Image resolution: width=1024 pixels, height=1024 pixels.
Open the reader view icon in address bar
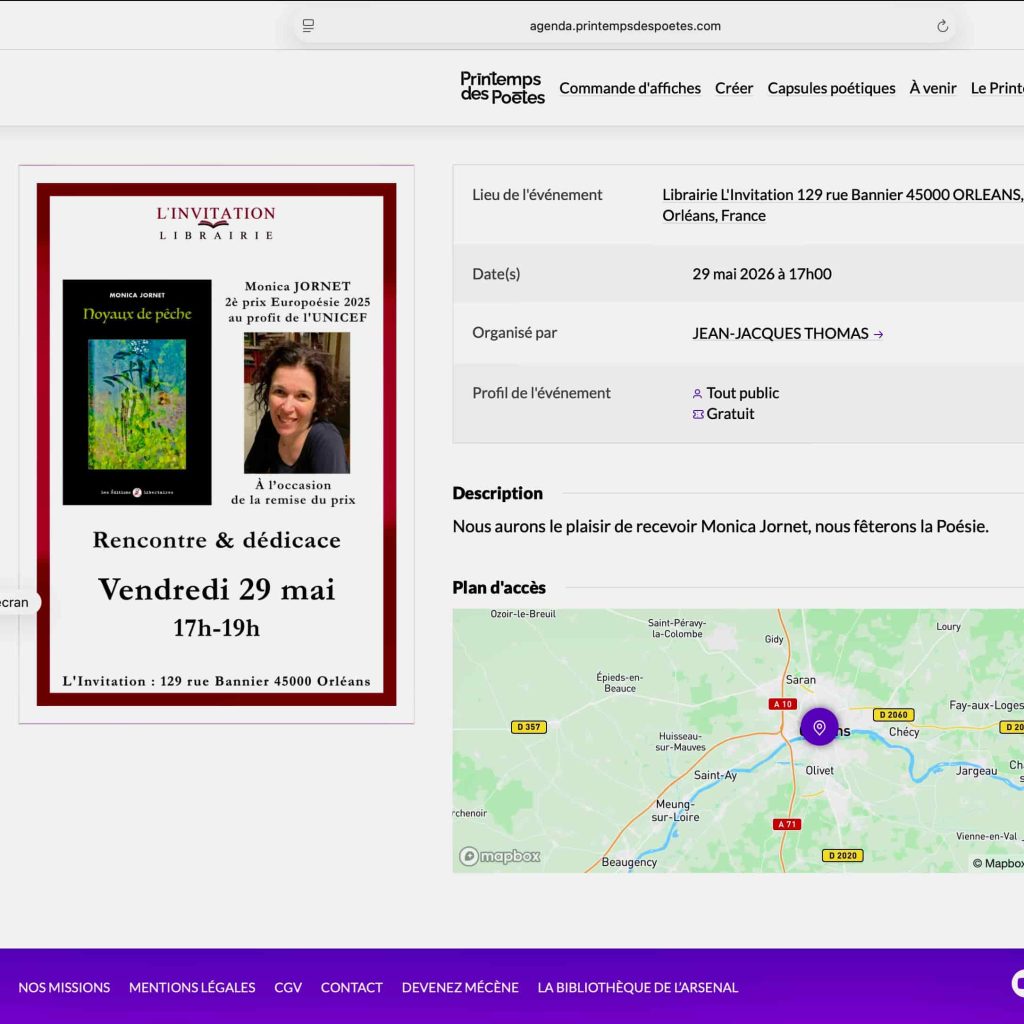coord(308,25)
